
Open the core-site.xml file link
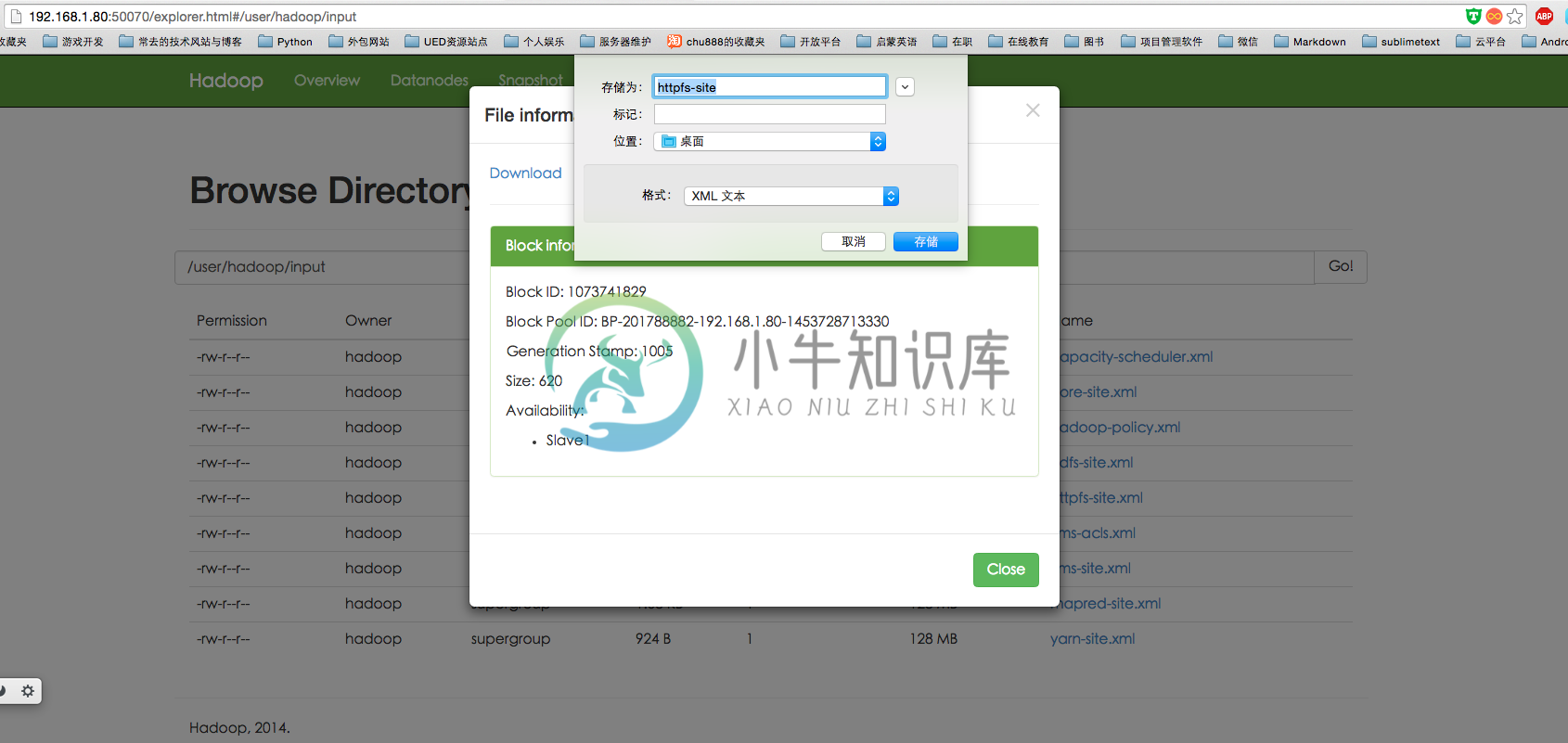coord(1098,392)
